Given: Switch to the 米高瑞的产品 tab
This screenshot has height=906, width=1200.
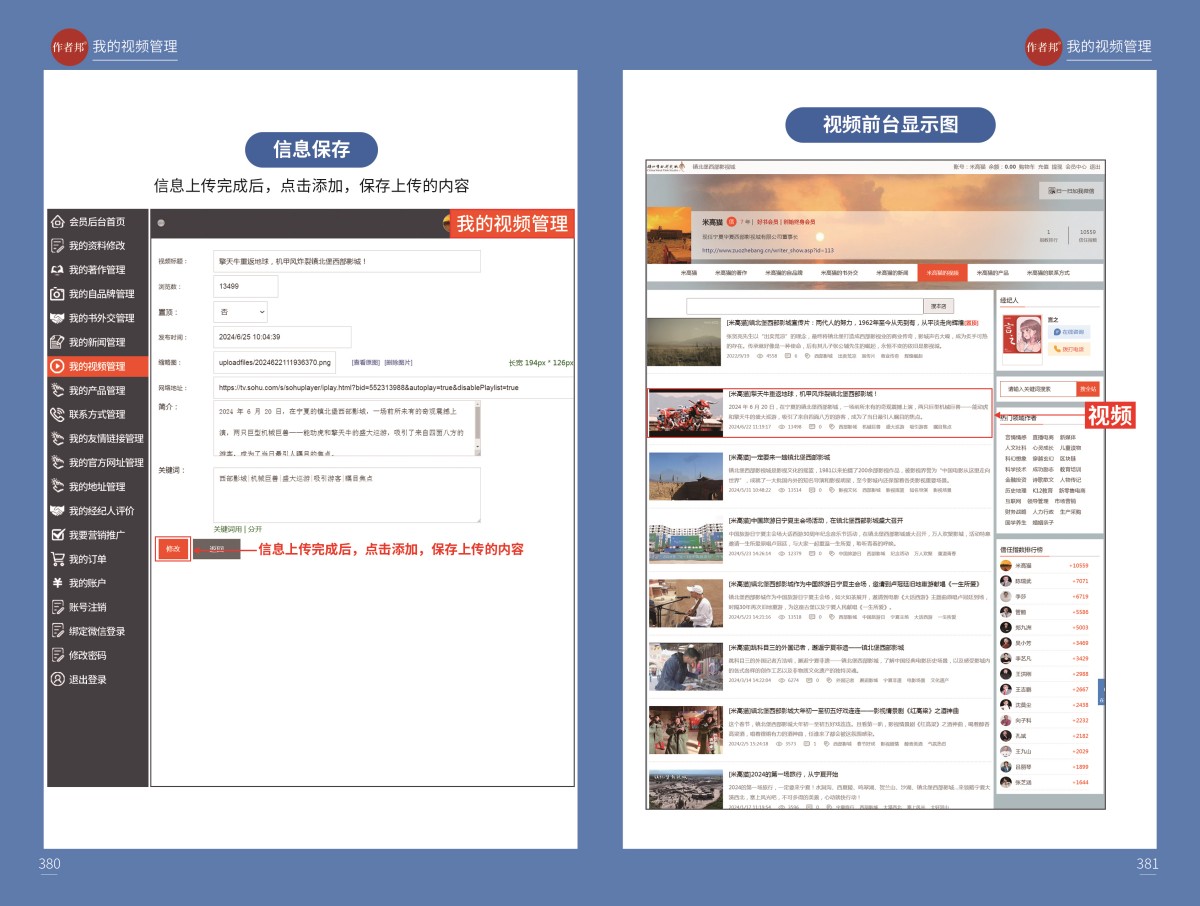Looking at the screenshot, I should [992, 272].
